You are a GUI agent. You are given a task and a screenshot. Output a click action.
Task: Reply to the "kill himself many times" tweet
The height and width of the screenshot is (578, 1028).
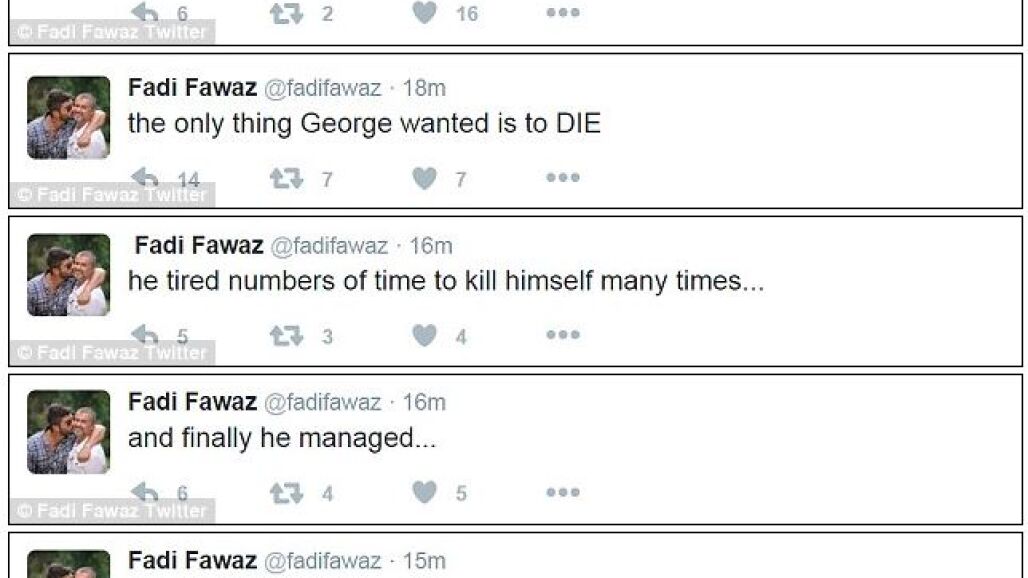(145, 335)
